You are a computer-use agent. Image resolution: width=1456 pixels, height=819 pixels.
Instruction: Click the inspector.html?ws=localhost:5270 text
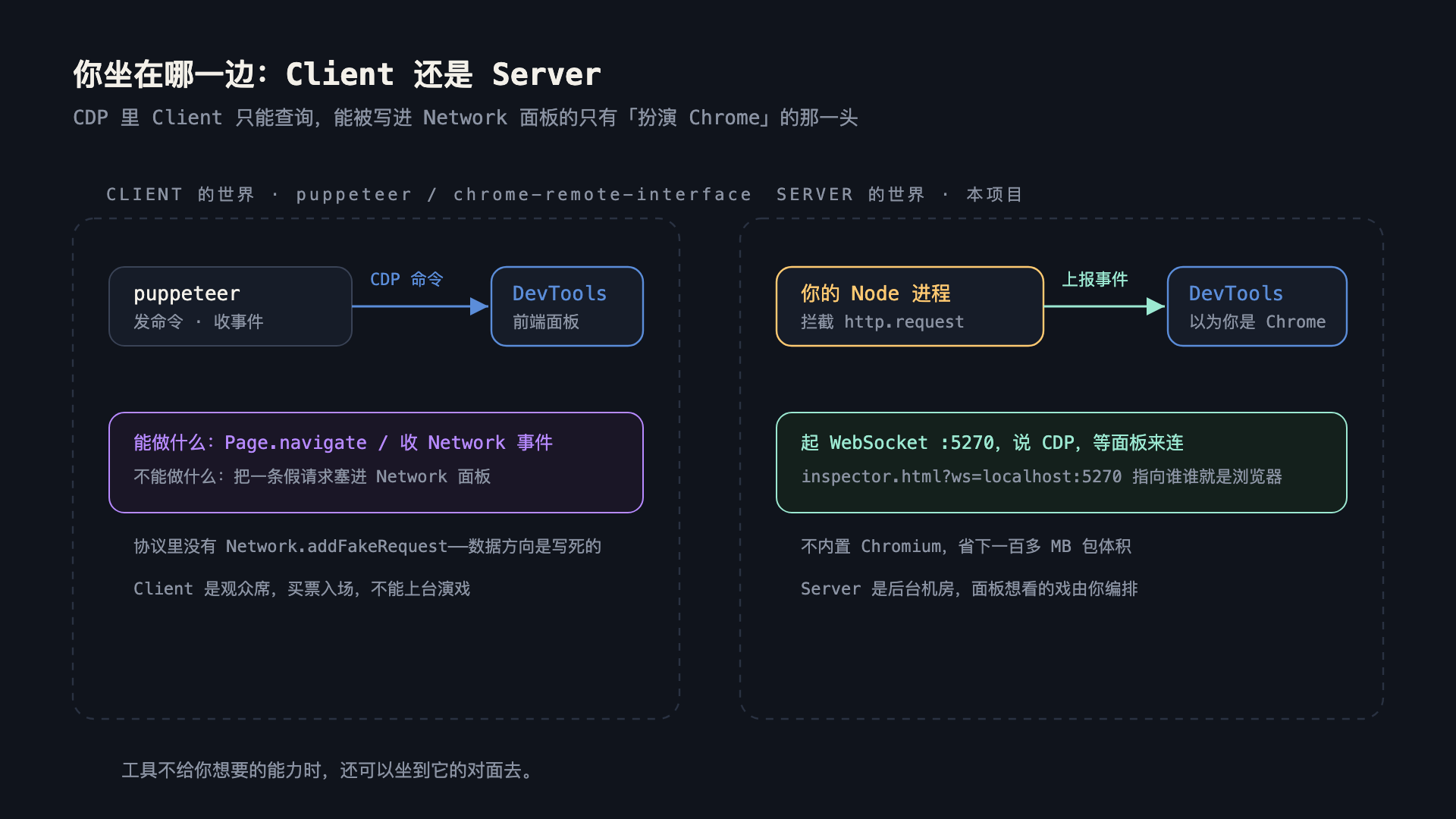tap(962, 476)
